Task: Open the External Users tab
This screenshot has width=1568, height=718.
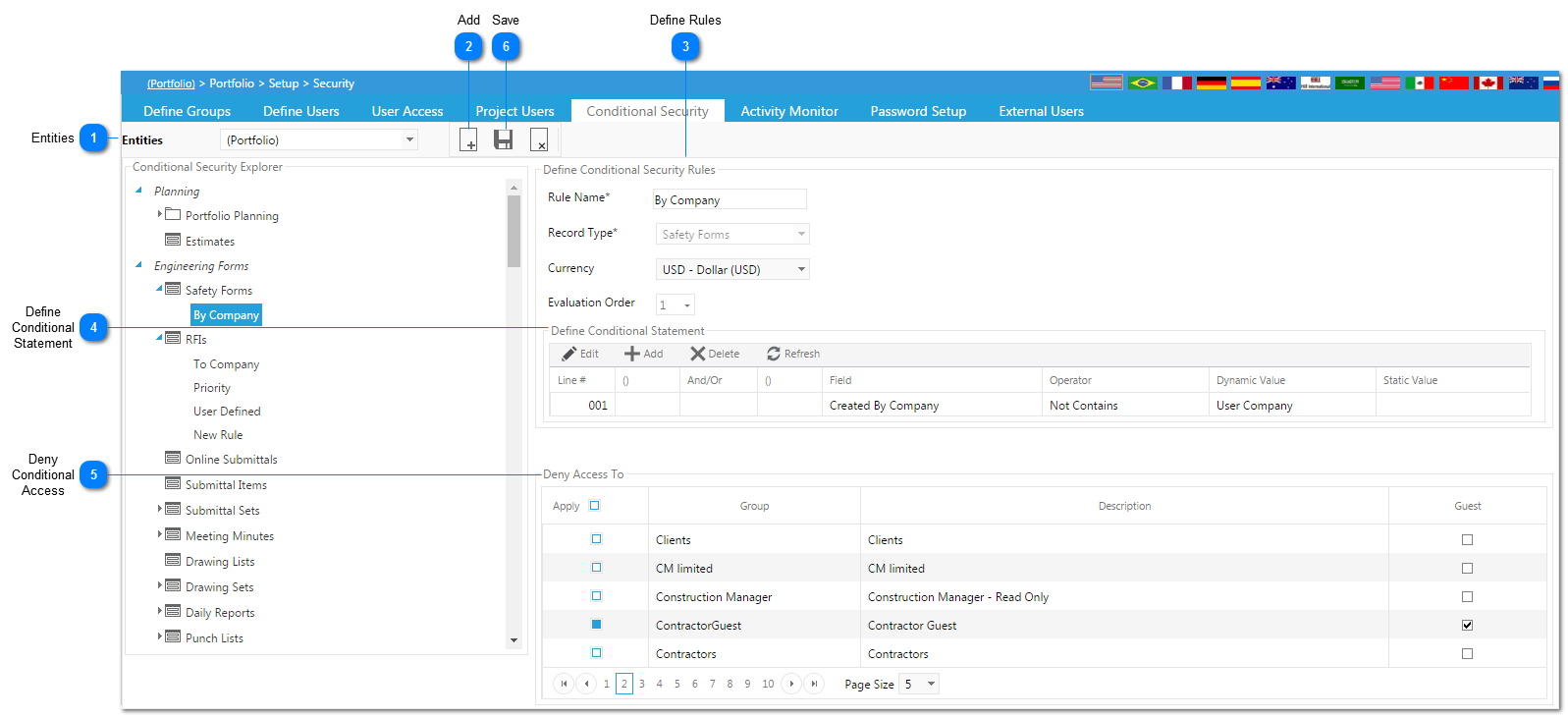Action: pos(1041,111)
